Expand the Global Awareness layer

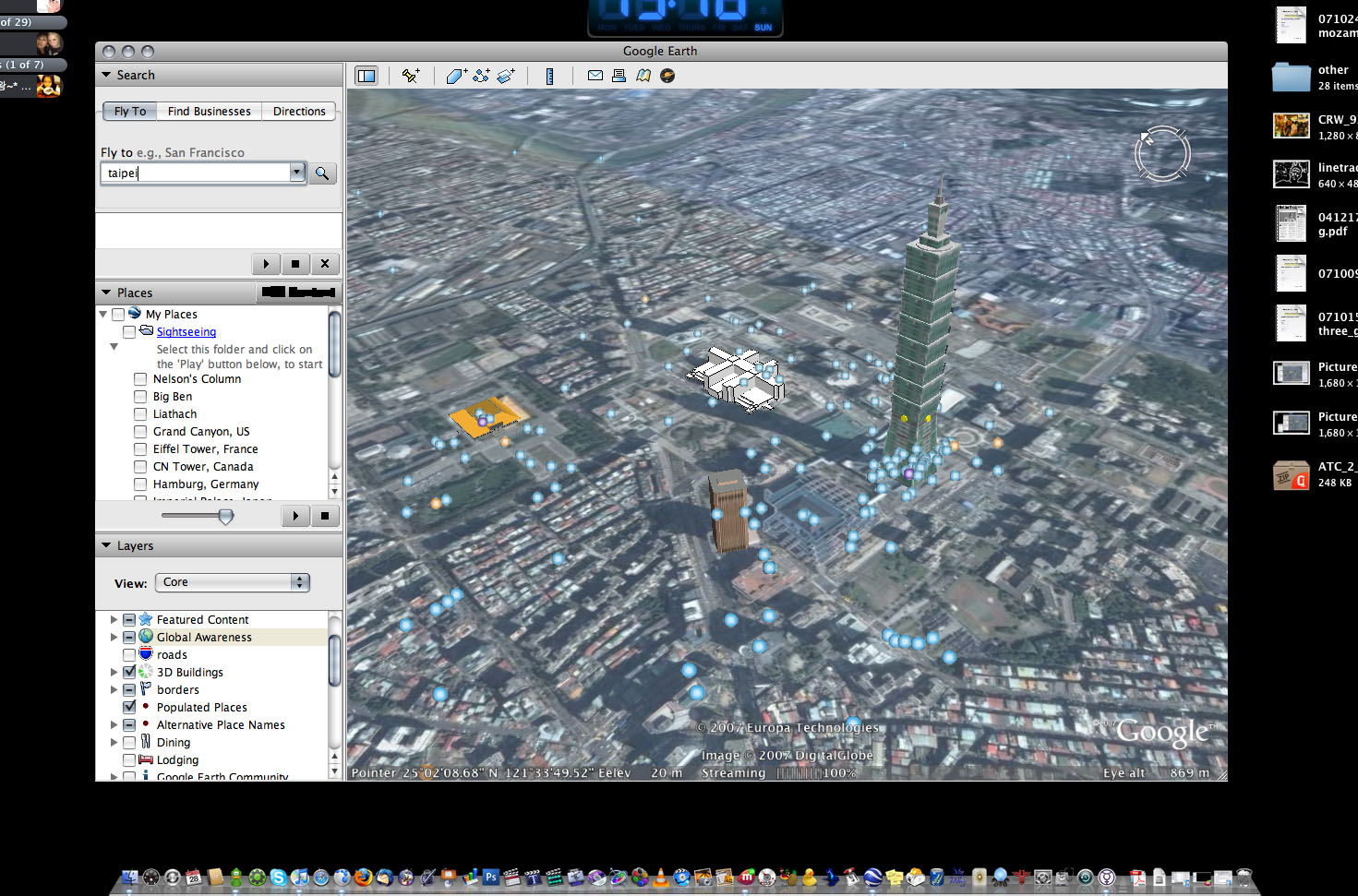(x=114, y=638)
